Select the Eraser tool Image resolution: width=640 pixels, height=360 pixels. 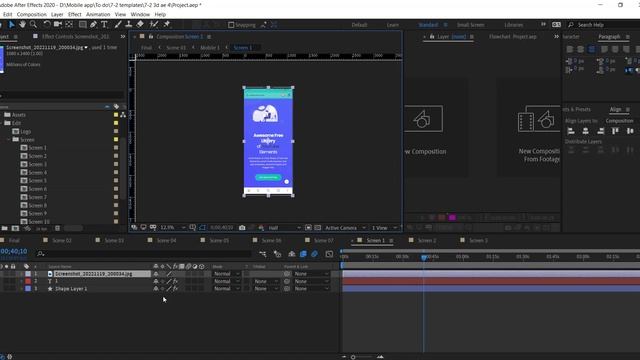pos(140,25)
